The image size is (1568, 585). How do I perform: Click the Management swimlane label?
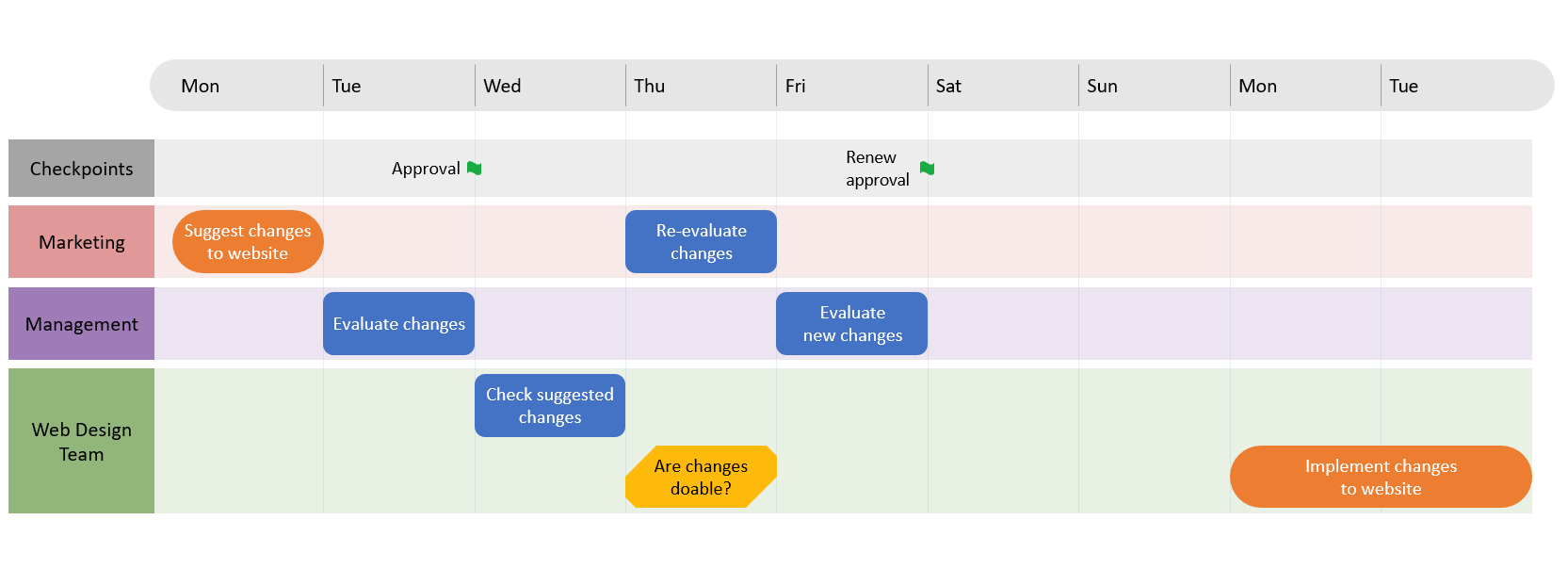coord(82,324)
